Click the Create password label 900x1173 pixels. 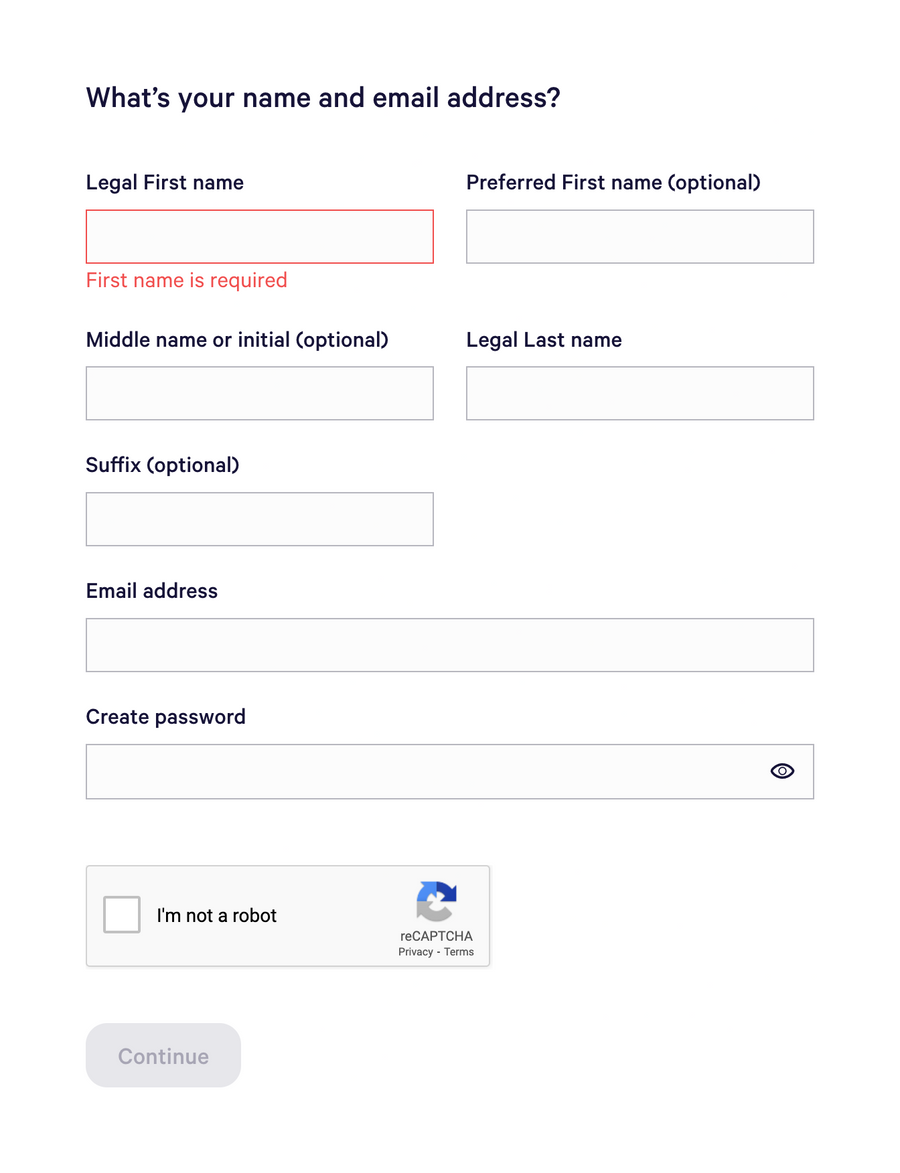pyautogui.click(x=165, y=717)
